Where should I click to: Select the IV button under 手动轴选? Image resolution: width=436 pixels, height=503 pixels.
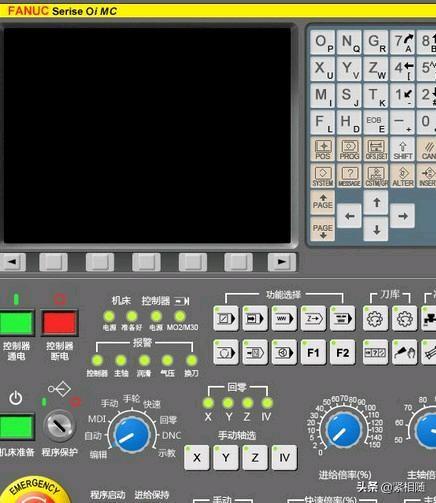pos(284,457)
